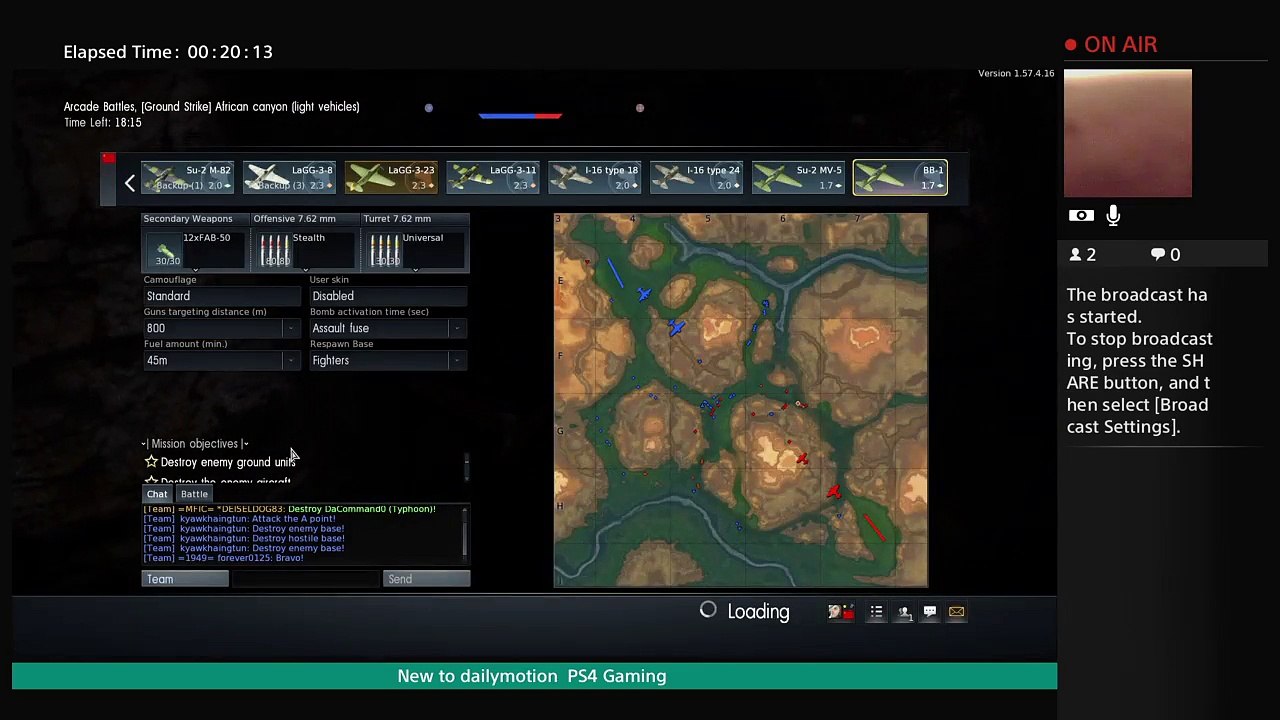The height and width of the screenshot is (720, 1280).
Task: Click the red enemy plane icon near H6
Action: coord(834,491)
